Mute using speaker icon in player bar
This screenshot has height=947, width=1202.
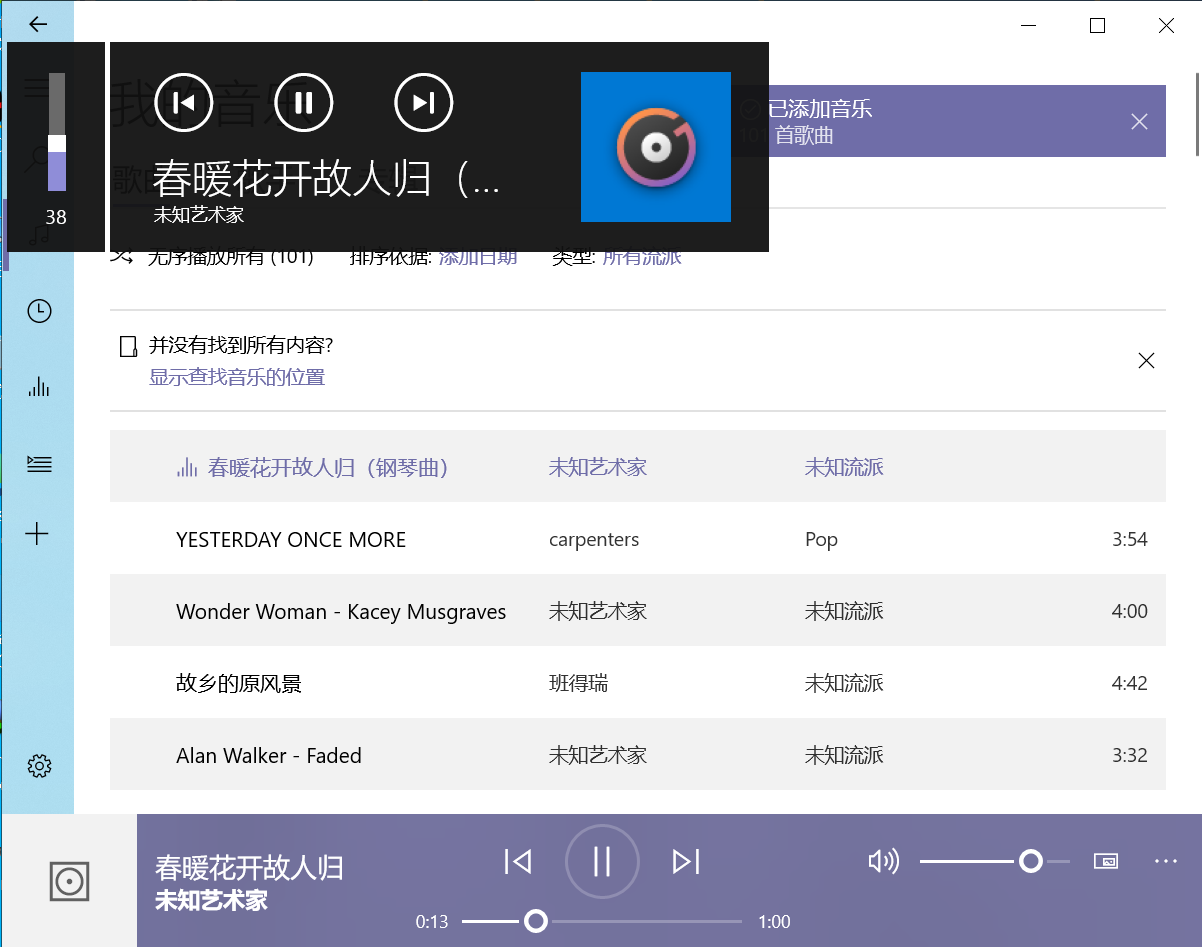883,861
